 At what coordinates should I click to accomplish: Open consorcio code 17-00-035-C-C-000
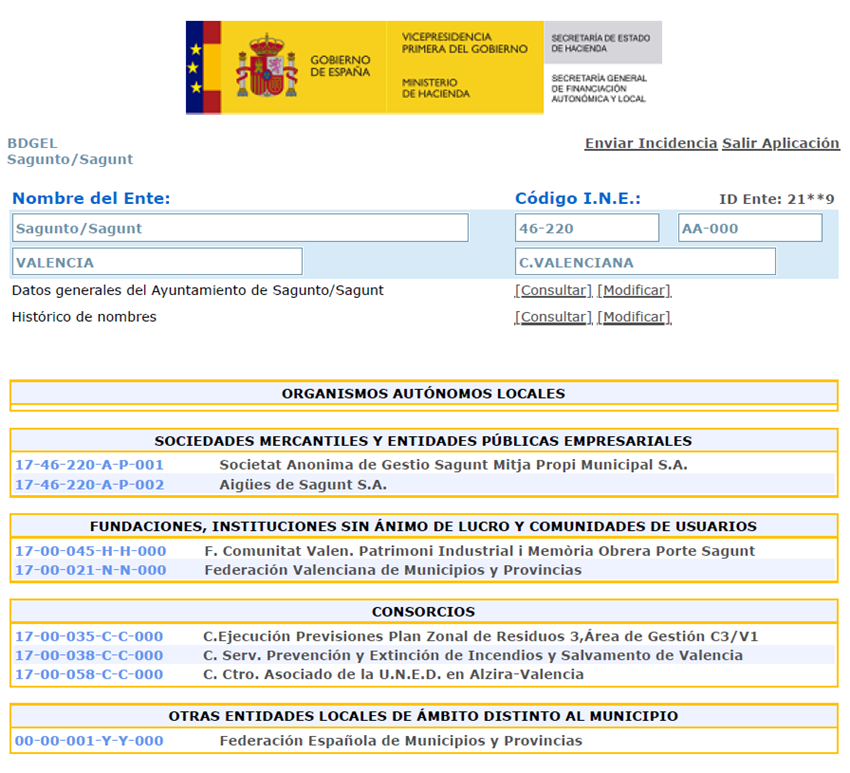(89, 636)
